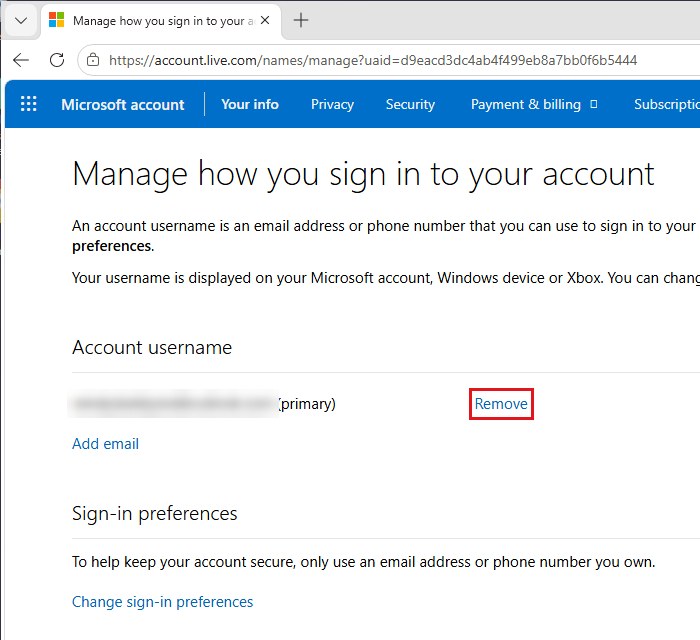Click the Sign-in preferences heading
The width and height of the screenshot is (700, 640).
(154, 513)
